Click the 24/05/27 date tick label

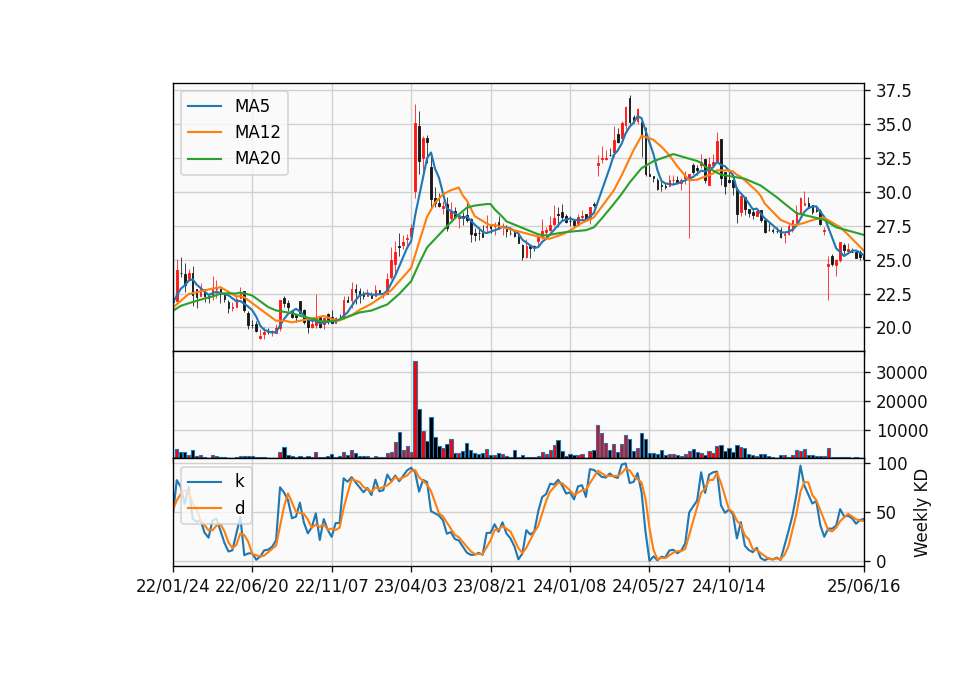click(649, 586)
